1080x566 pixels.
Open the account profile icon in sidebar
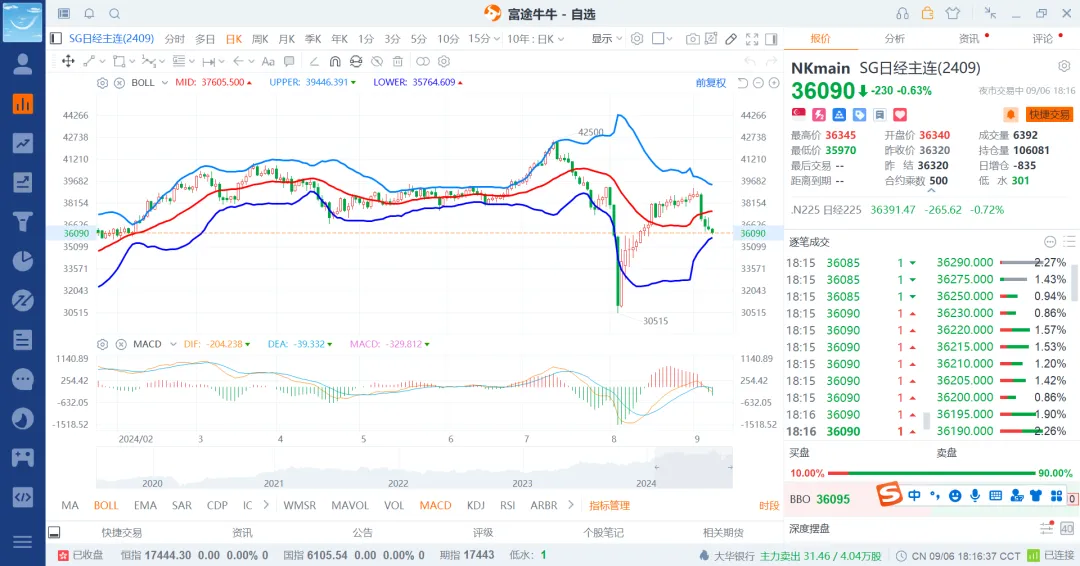[23, 64]
